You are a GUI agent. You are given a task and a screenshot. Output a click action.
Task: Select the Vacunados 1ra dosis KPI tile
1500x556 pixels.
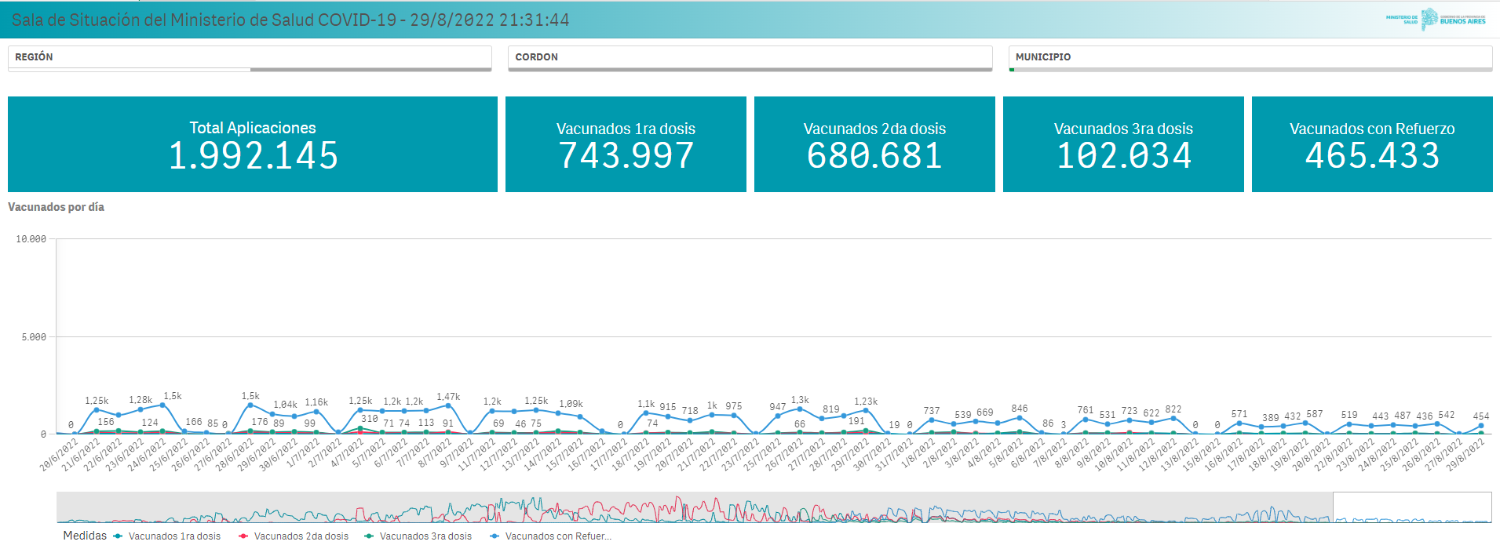click(x=626, y=144)
